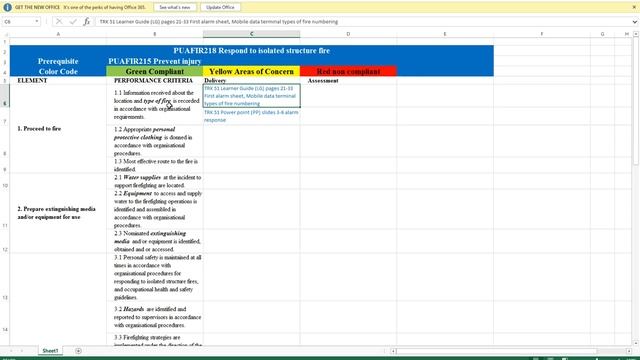Click the '3.3 Firefighting strategies' cell

pos(155,340)
